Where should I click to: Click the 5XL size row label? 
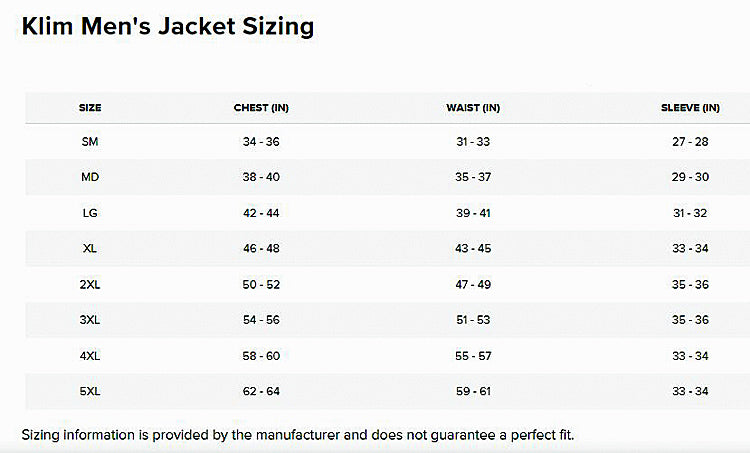[90, 391]
